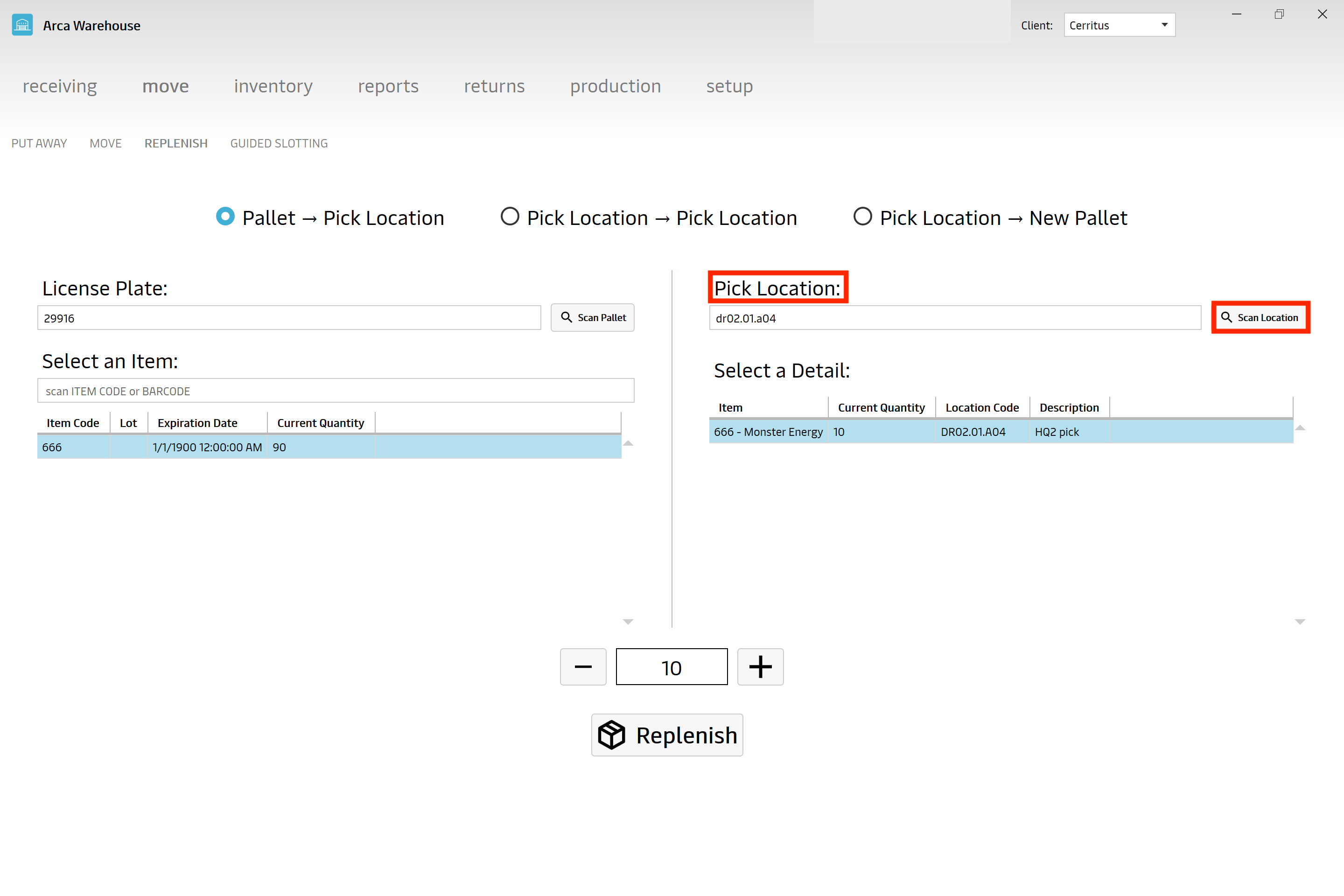Select the item row with code 666
This screenshot has height=896, width=1344.
(x=329, y=447)
